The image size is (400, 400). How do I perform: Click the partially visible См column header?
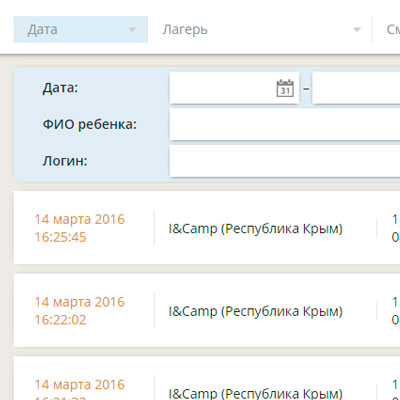[x=393, y=30]
